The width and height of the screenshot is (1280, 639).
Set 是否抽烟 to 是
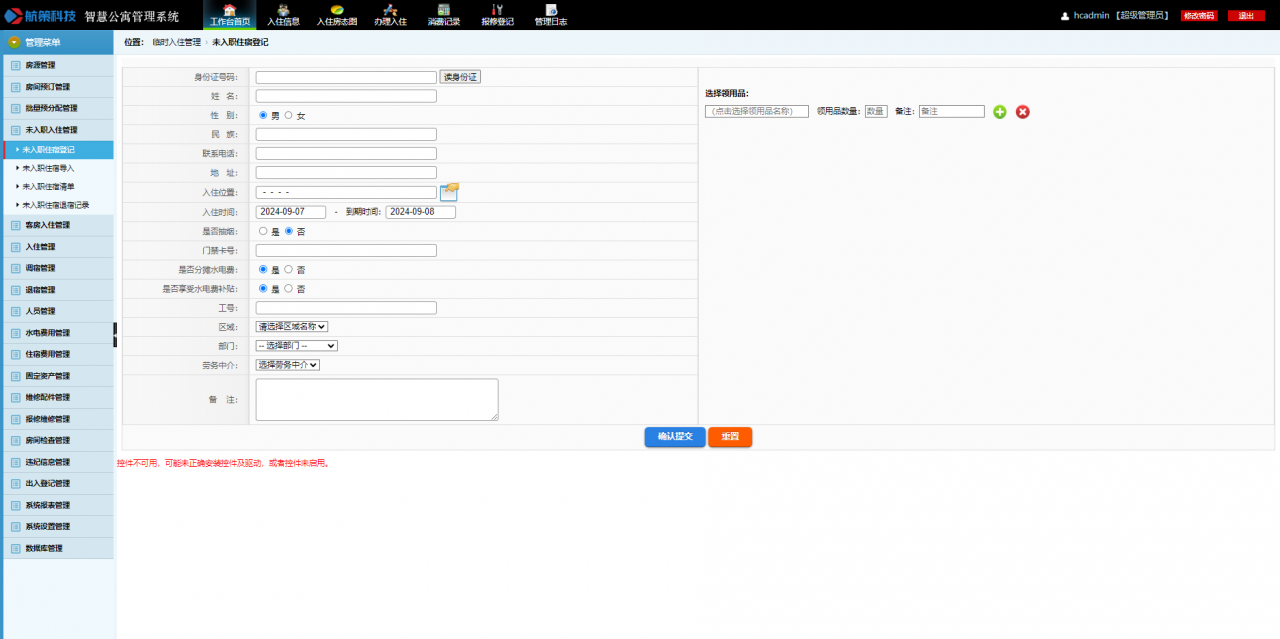264,231
